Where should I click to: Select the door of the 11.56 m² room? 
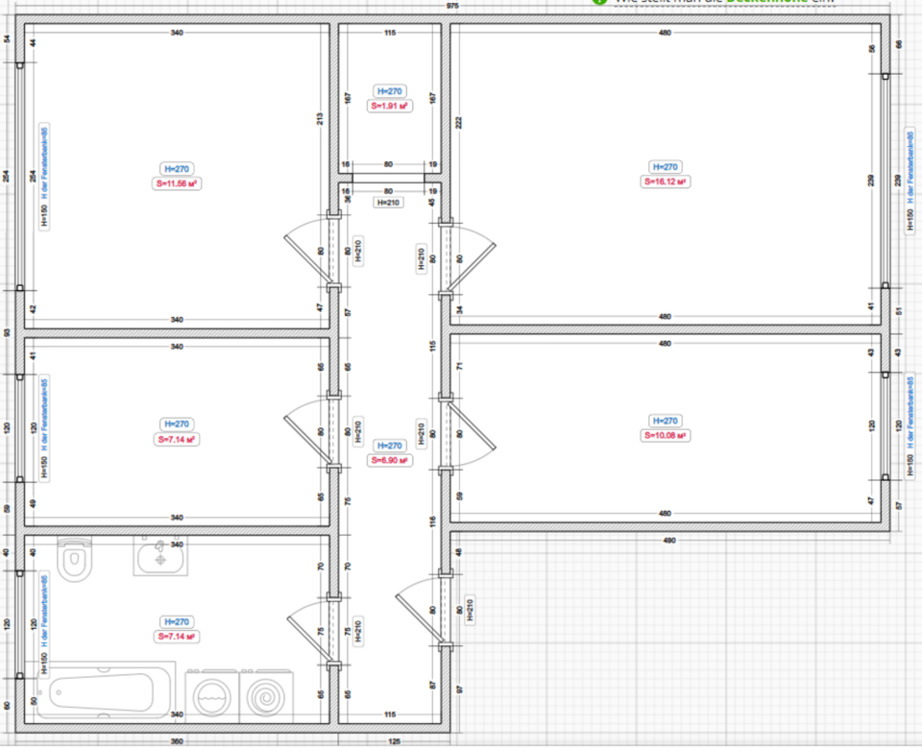(310, 251)
